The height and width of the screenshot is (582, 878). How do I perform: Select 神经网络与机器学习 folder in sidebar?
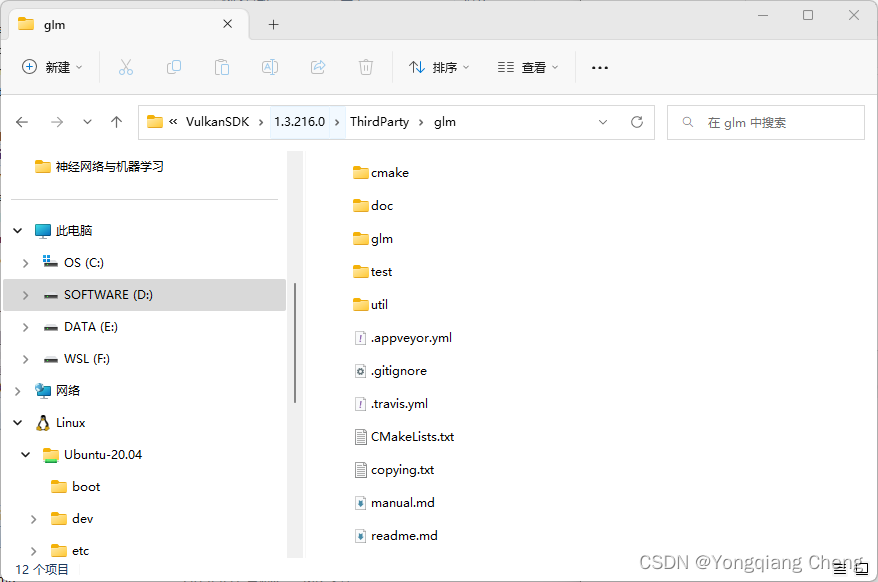99,166
